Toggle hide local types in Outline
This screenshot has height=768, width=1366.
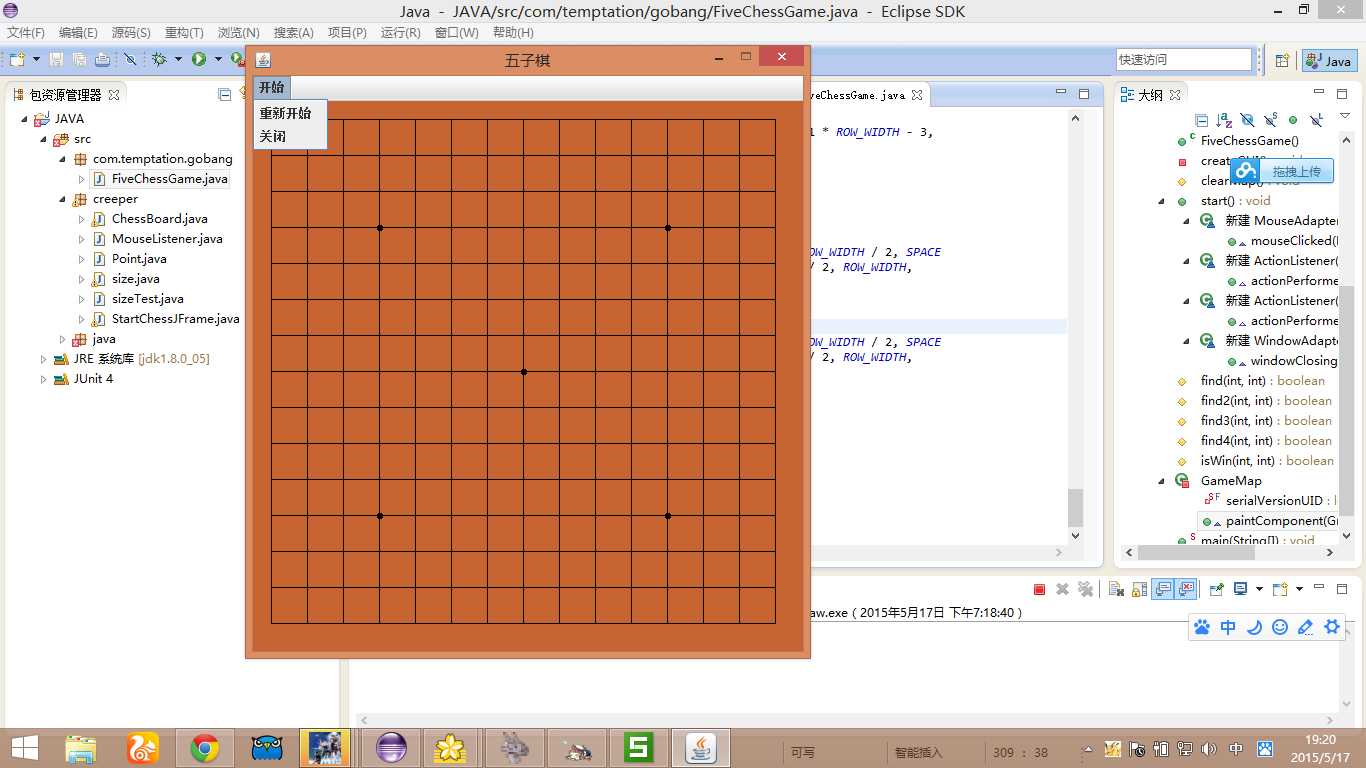(x=1316, y=120)
